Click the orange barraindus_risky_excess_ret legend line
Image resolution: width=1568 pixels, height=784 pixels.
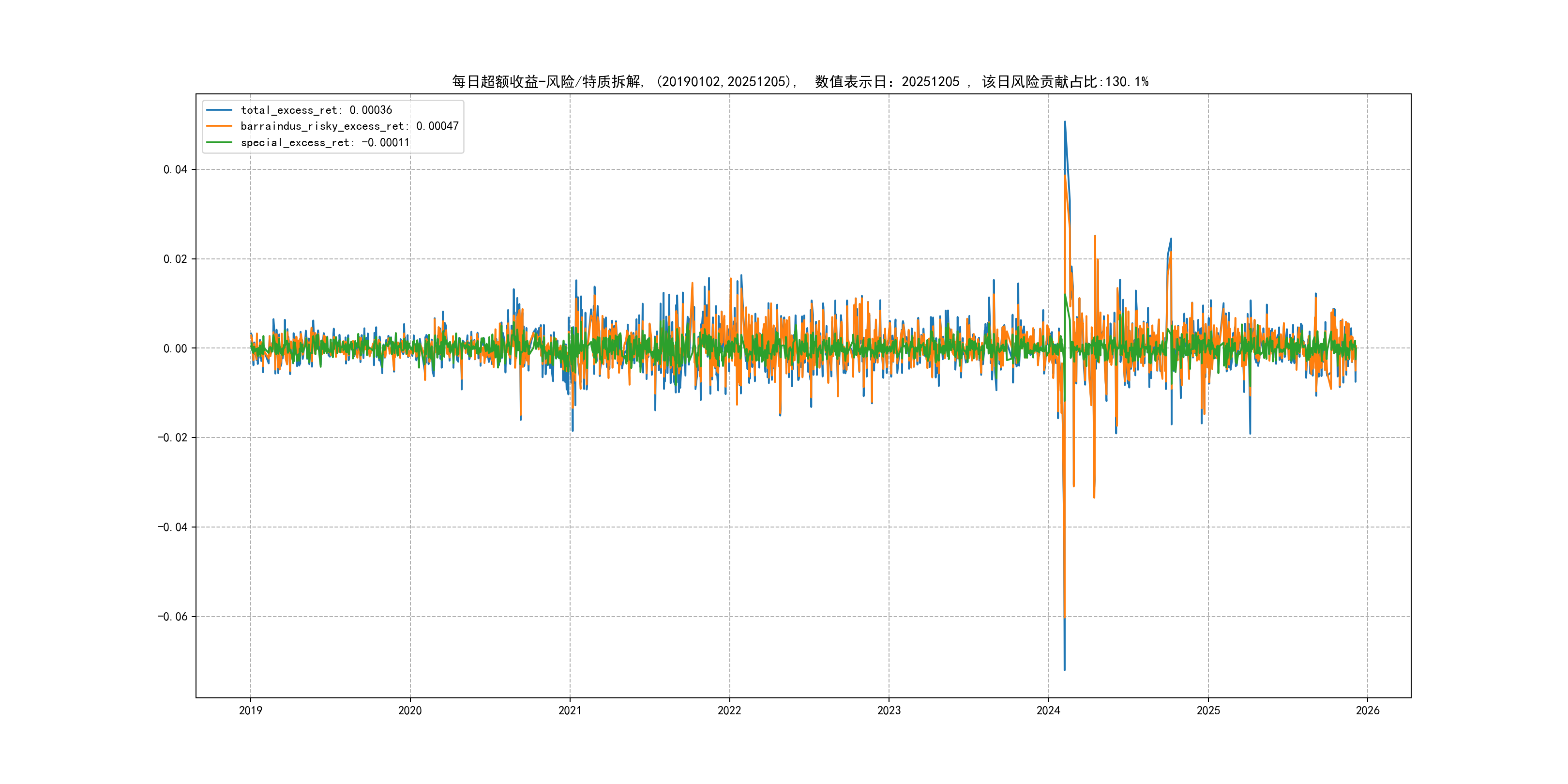click(219, 126)
